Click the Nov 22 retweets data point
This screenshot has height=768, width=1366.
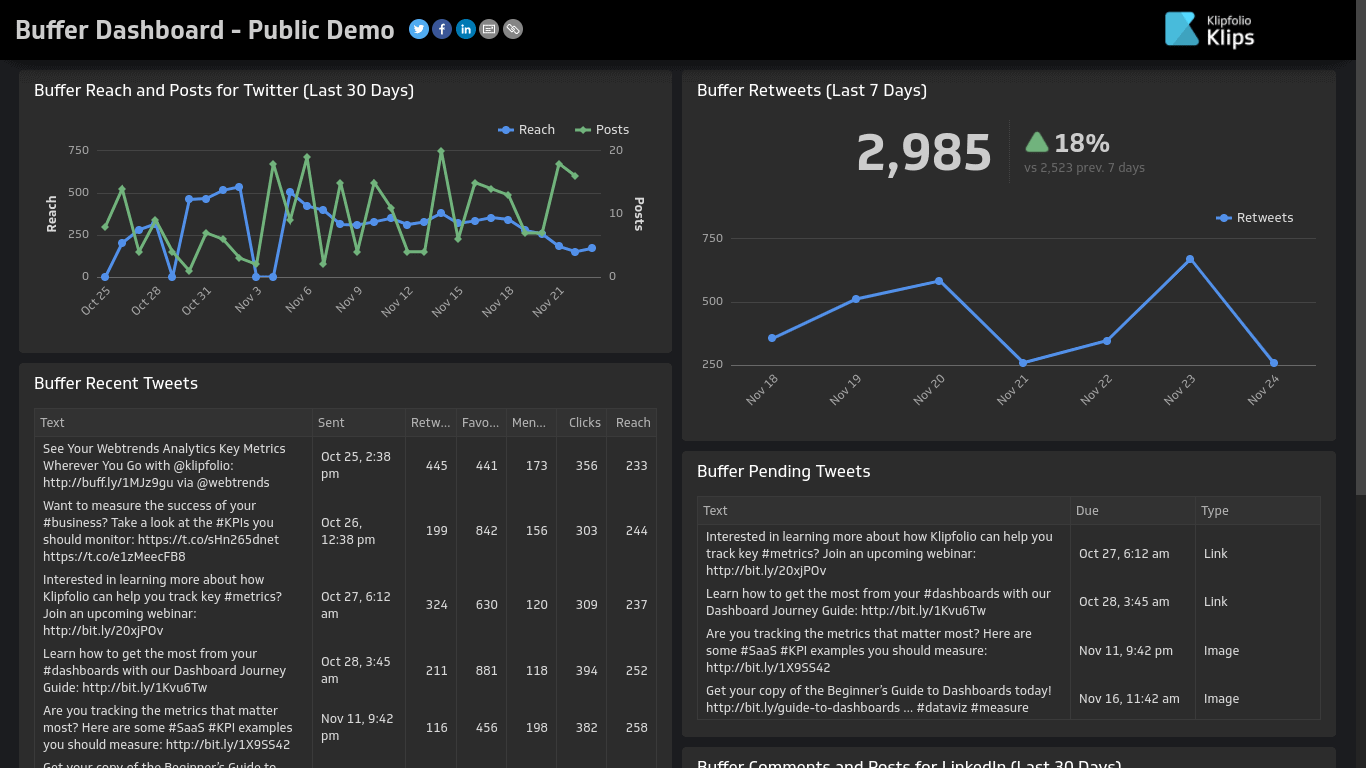[x=1107, y=341]
